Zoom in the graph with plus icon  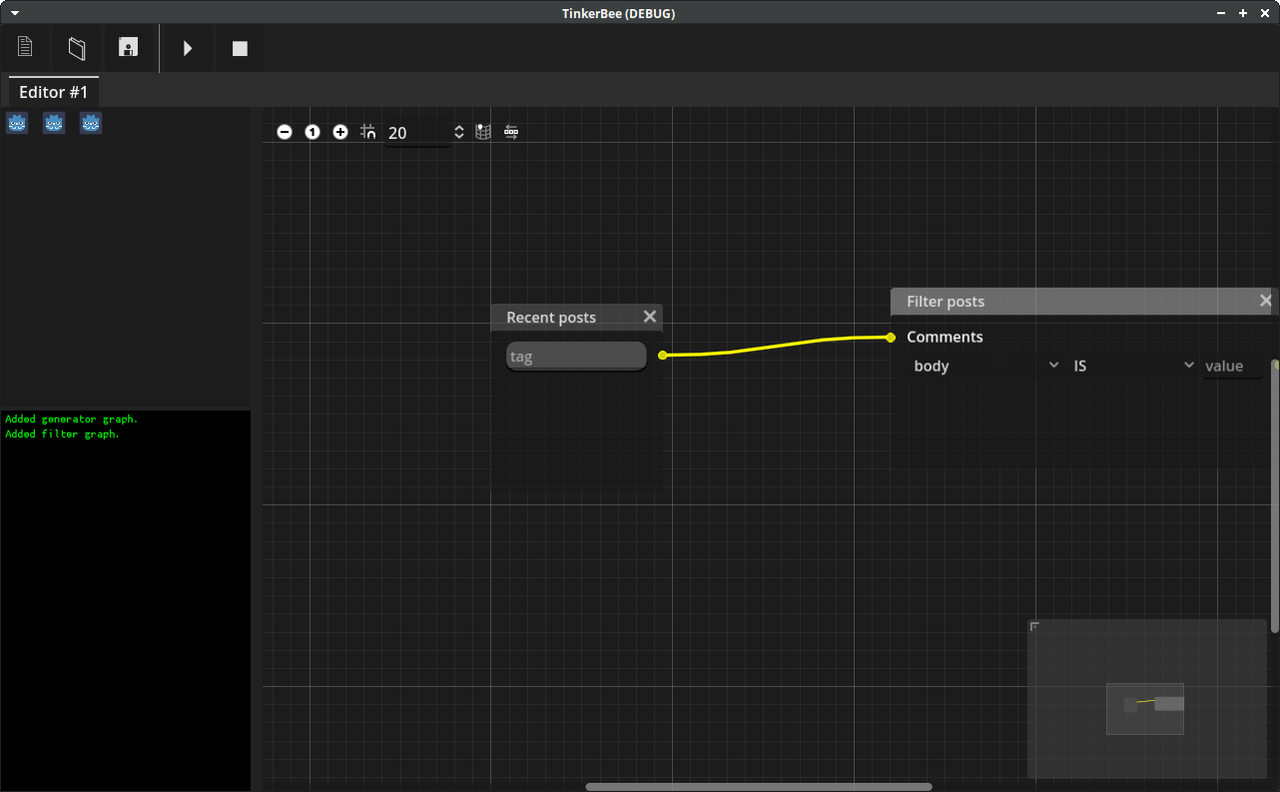(x=341, y=132)
